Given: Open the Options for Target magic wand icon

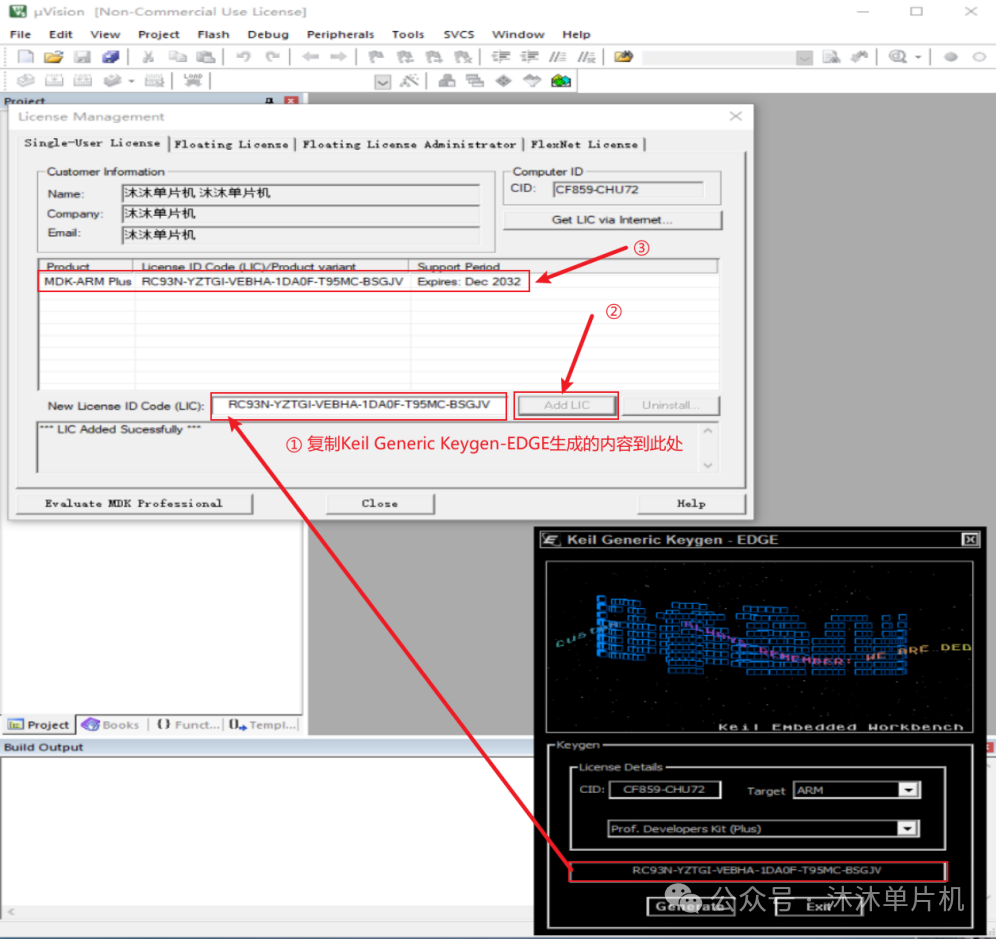Looking at the screenshot, I should (x=409, y=81).
